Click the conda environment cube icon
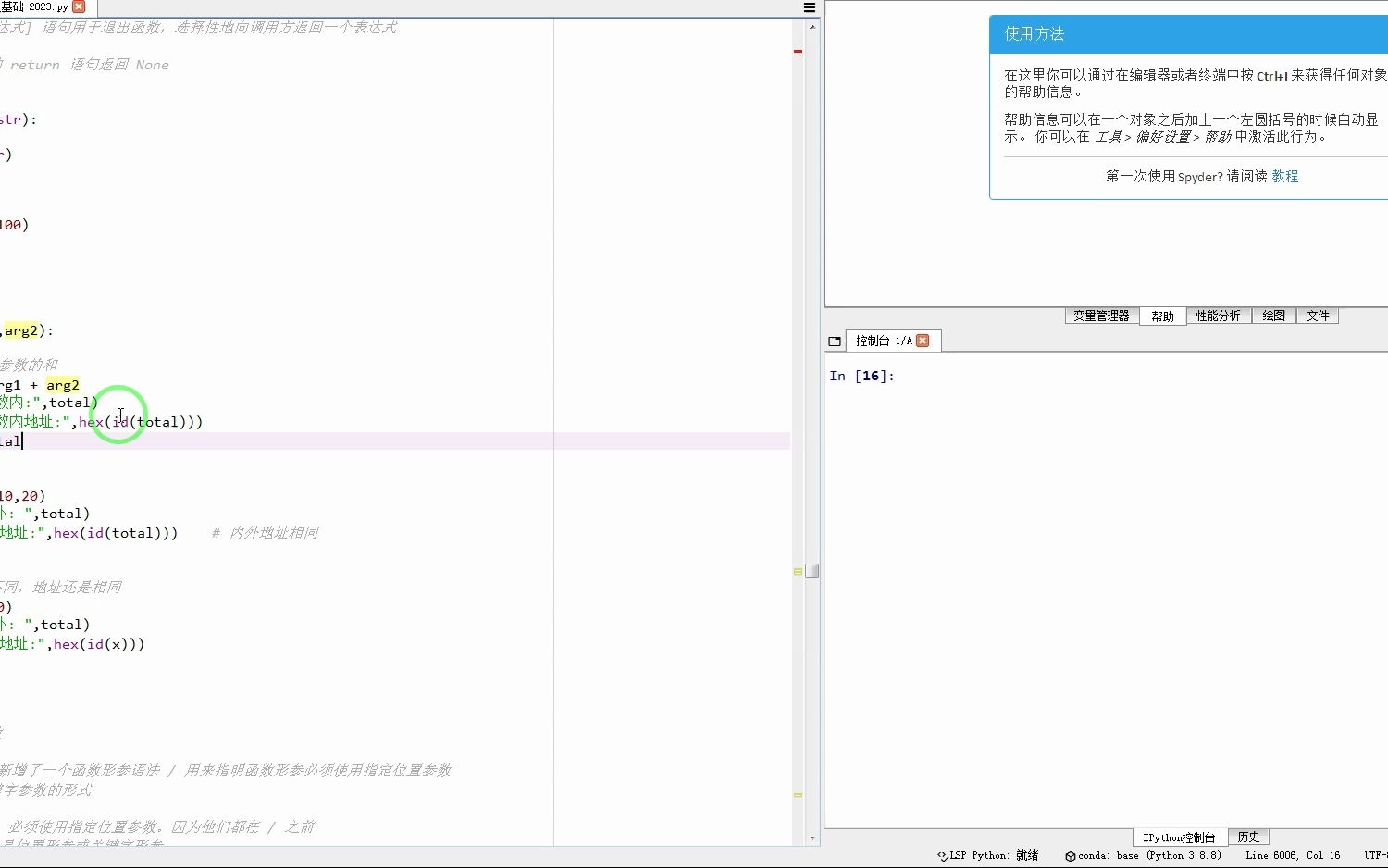The height and width of the screenshot is (868, 1388). (1070, 856)
